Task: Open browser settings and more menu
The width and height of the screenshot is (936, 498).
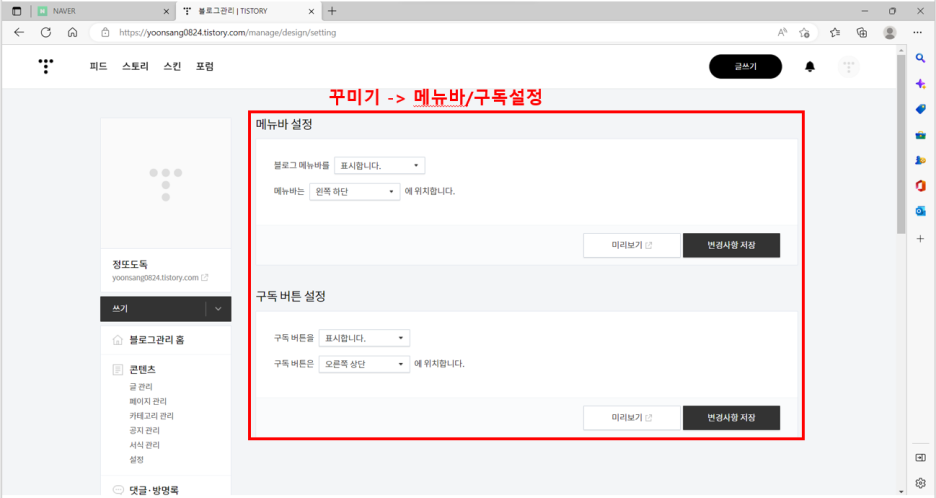Action: point(917,32)
